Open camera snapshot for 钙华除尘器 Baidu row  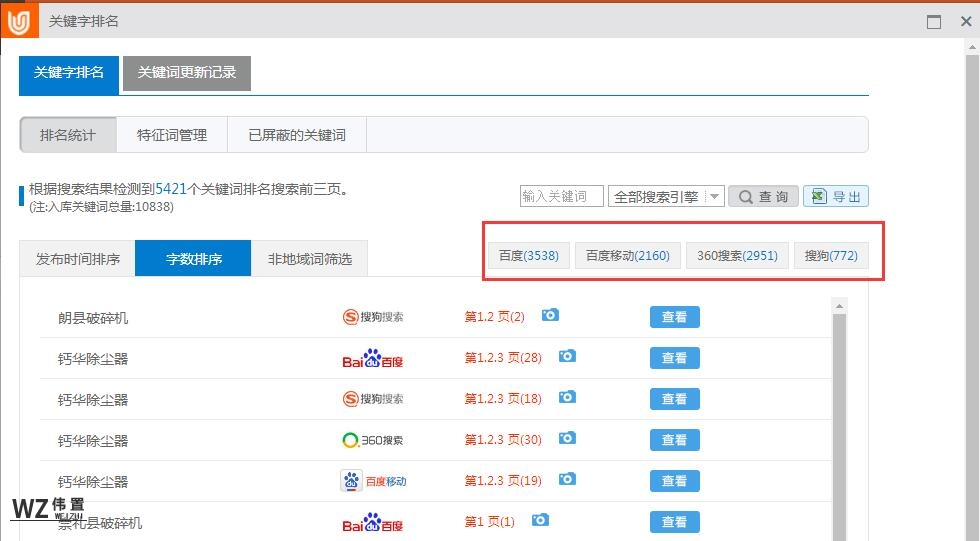[x=567, y=357]
